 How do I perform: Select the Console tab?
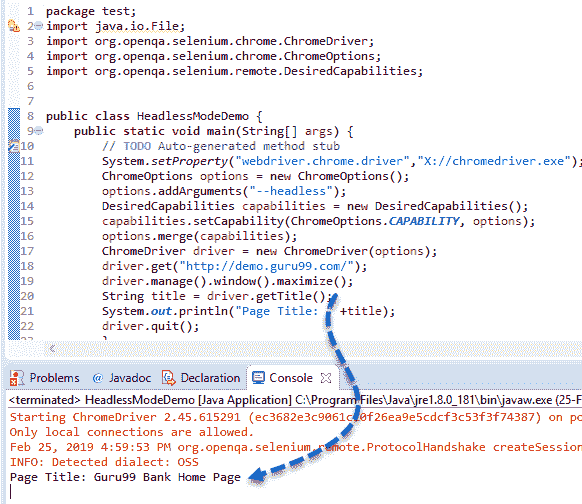[x=291, y=378]
